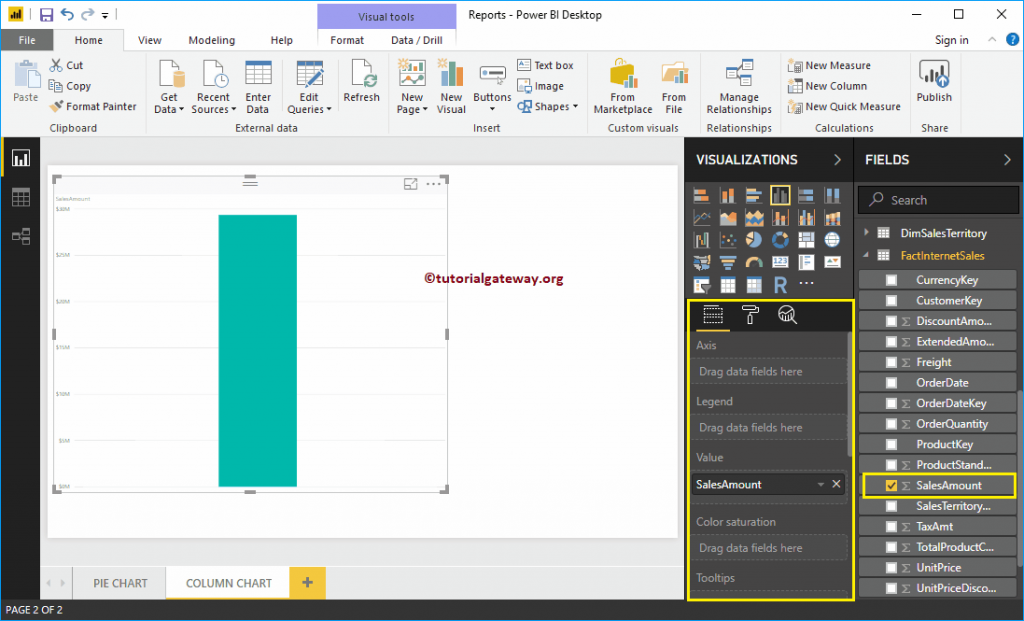Open the Format tab under Visual tools
The image size is (1024, 621).
click(x=347, y=40)
